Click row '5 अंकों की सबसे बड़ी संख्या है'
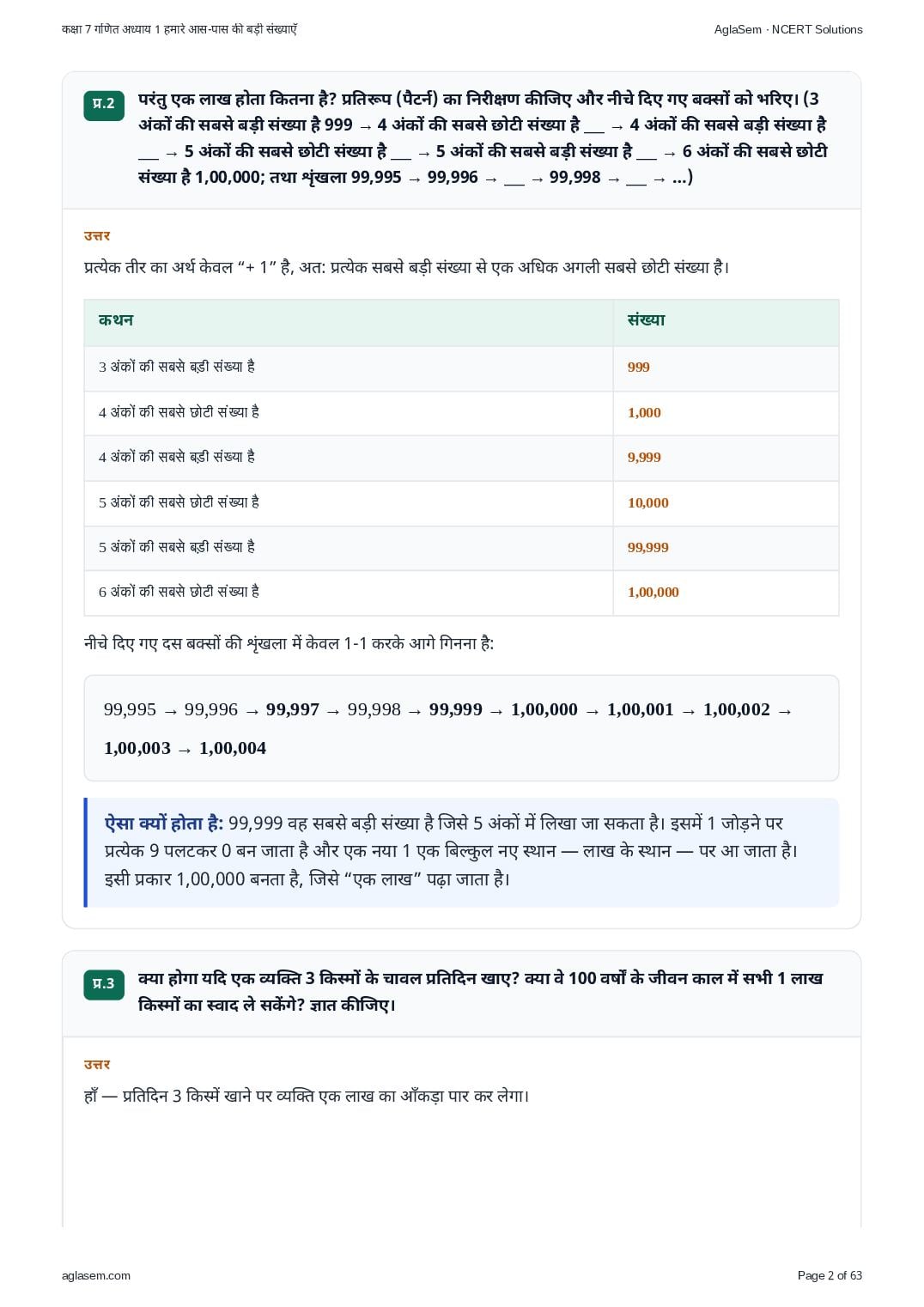 (461, 548)
